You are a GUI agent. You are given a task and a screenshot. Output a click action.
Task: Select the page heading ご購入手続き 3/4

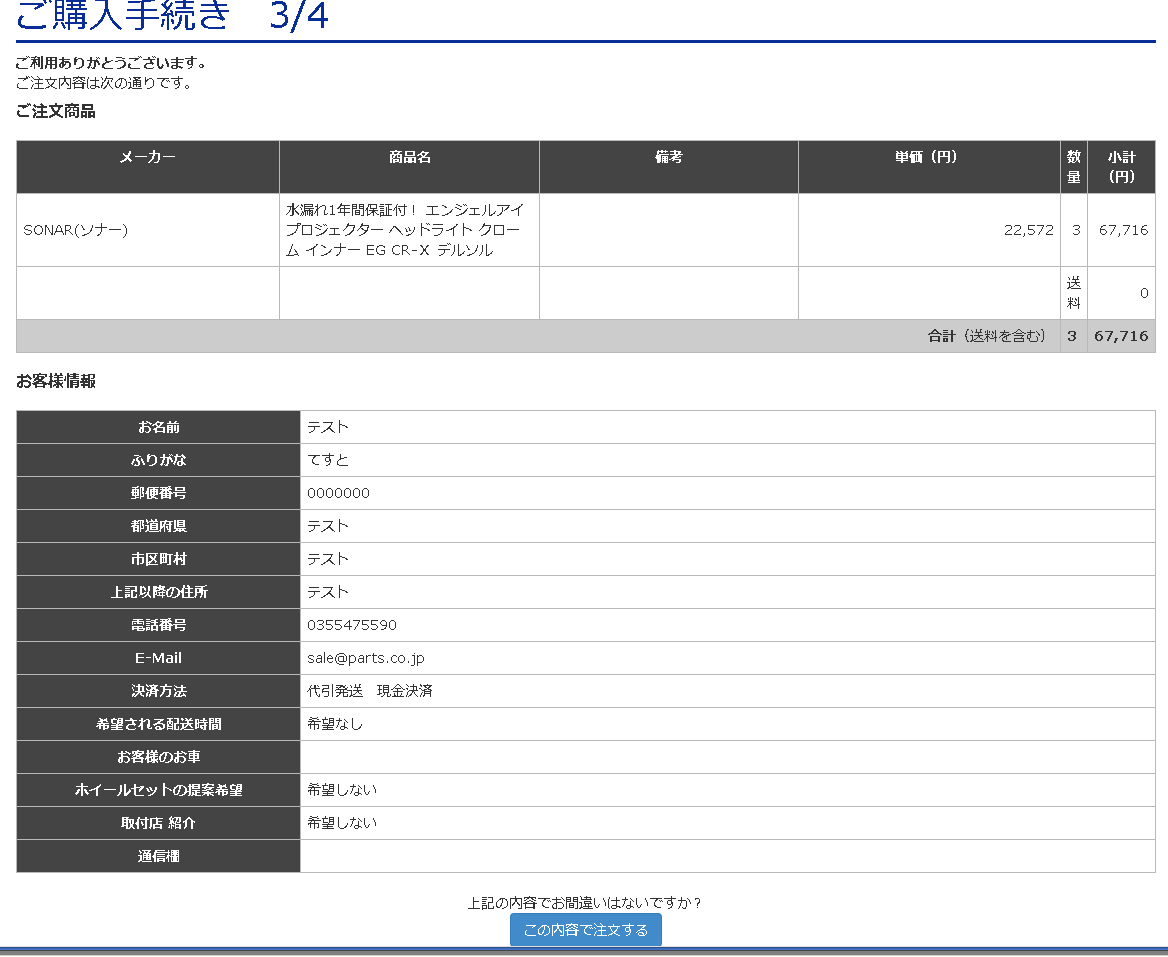(172, 15)
